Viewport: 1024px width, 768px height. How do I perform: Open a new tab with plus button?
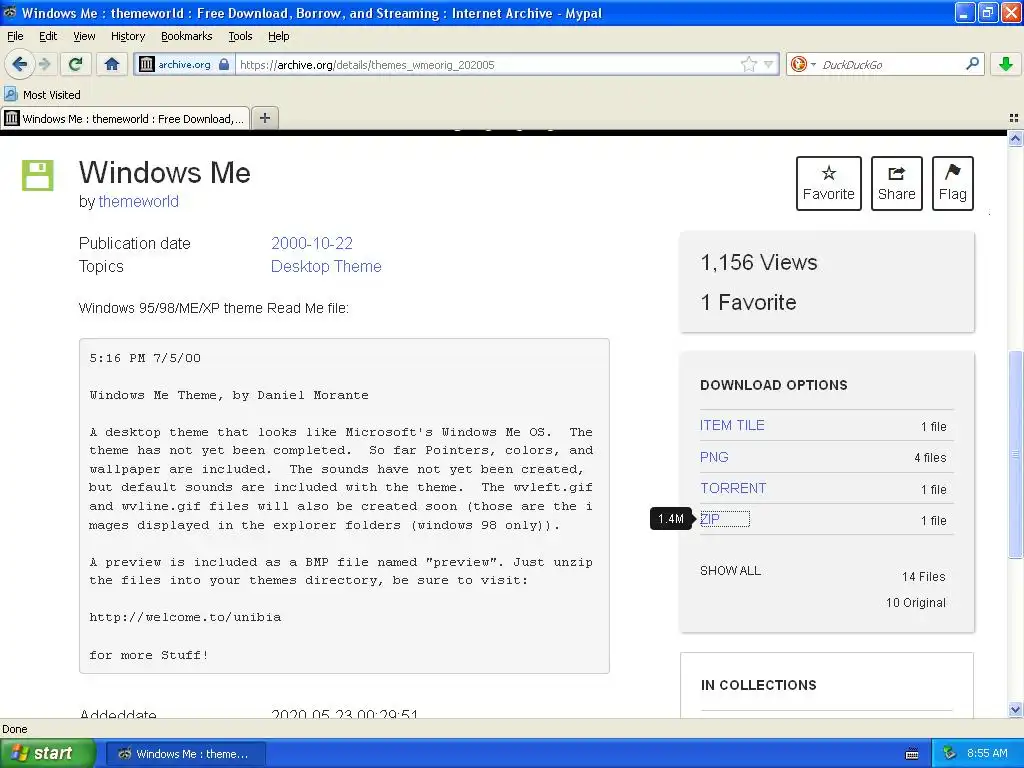click(264, 118)
